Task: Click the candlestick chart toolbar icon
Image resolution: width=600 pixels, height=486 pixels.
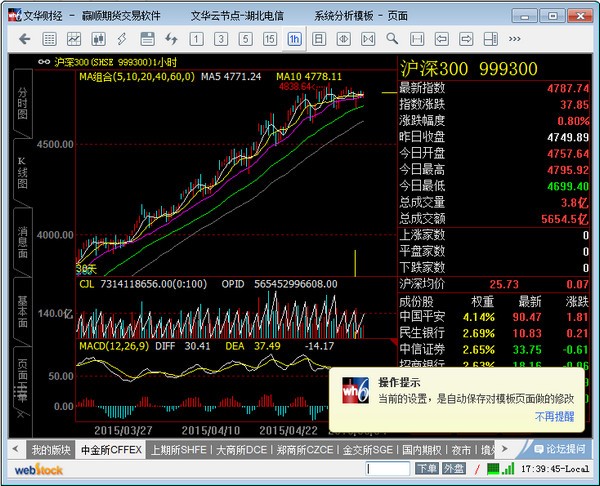Action: [98, 39]
